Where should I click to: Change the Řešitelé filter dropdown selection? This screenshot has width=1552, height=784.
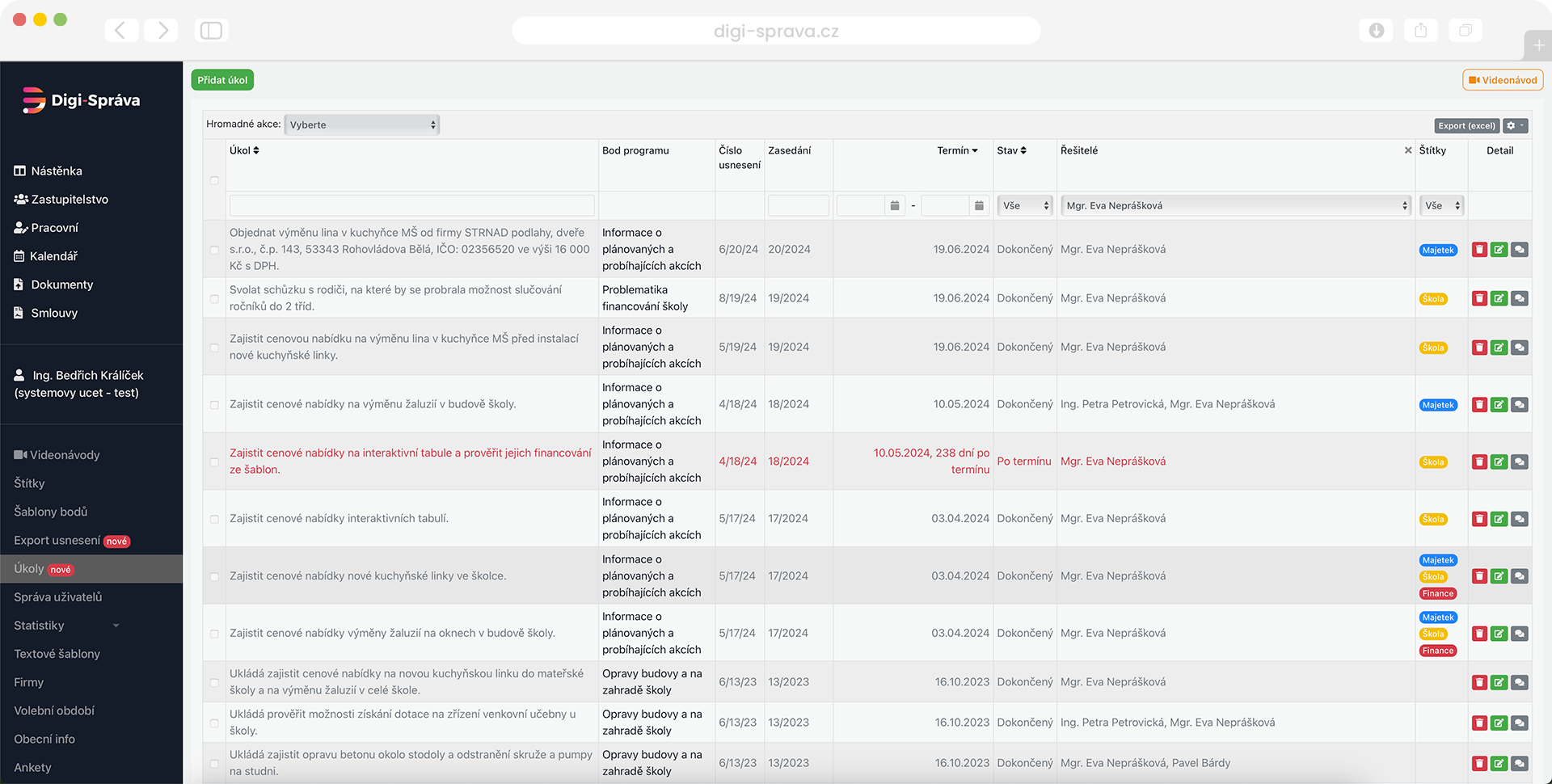(1235, 206)
